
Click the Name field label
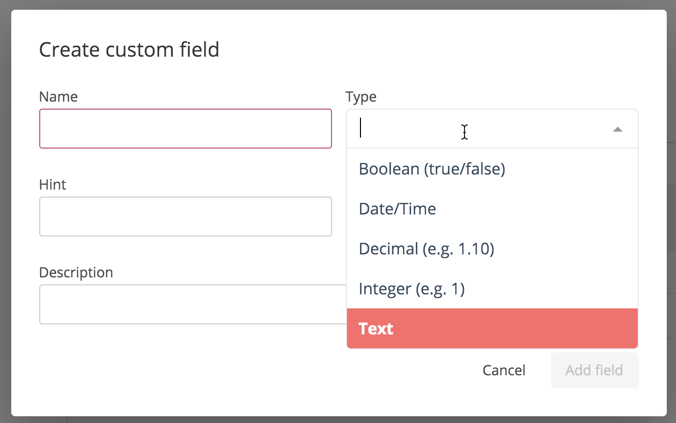tap(58, 97)
